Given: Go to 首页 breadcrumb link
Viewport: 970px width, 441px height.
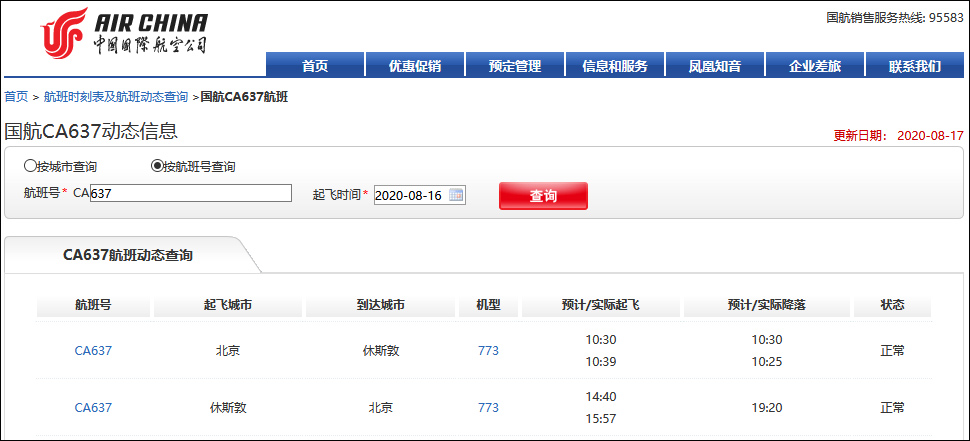Looking at the screenshot, I should pos(16,97).
